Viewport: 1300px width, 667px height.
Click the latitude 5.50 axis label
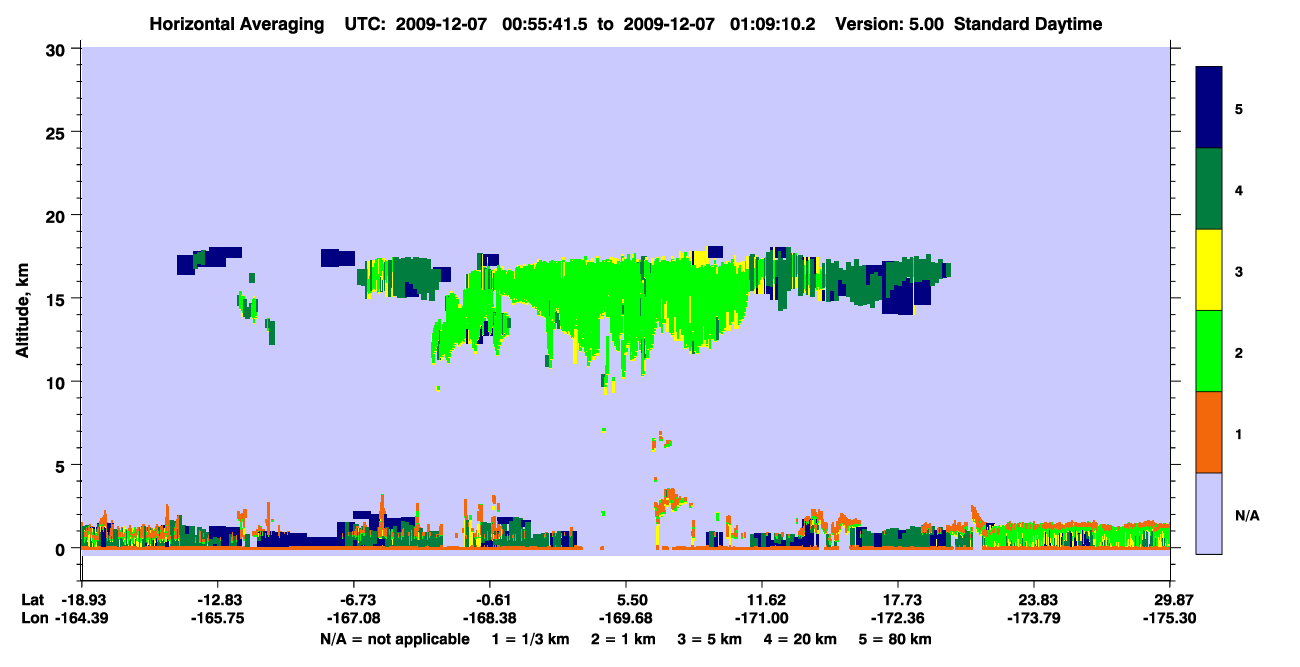pyautogui.click(x=626, y=600)
